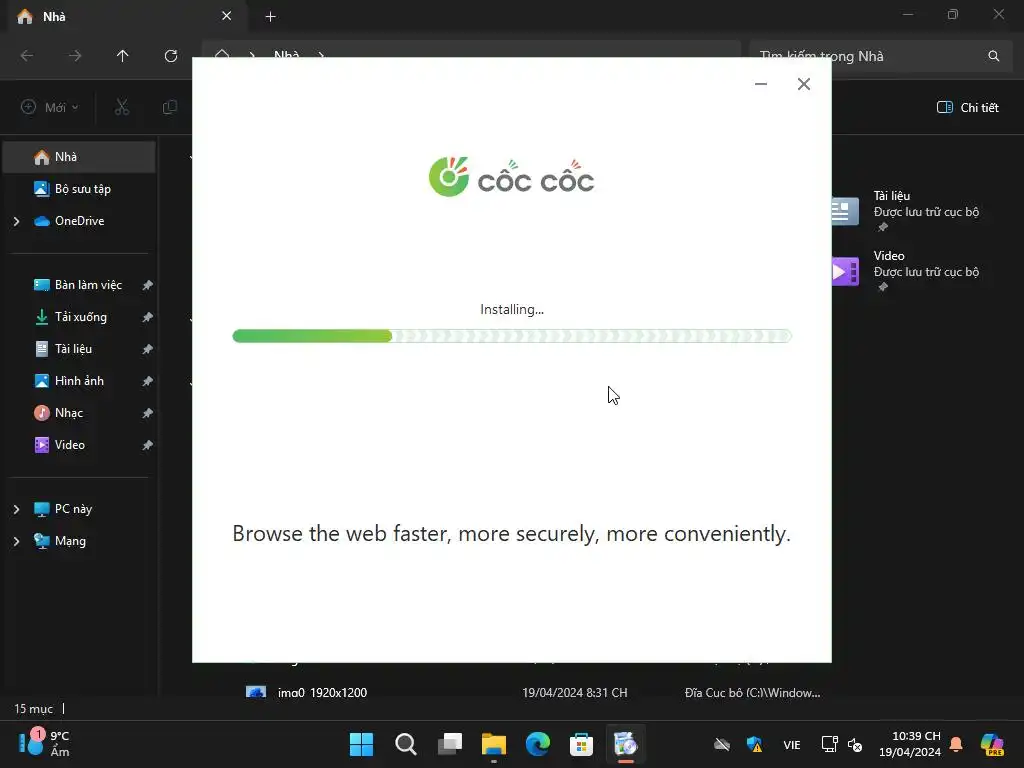The image size is (1024, 768).
Task: Click the 15 mục status text
Action: pyautogui.click(x=33, y=709)
